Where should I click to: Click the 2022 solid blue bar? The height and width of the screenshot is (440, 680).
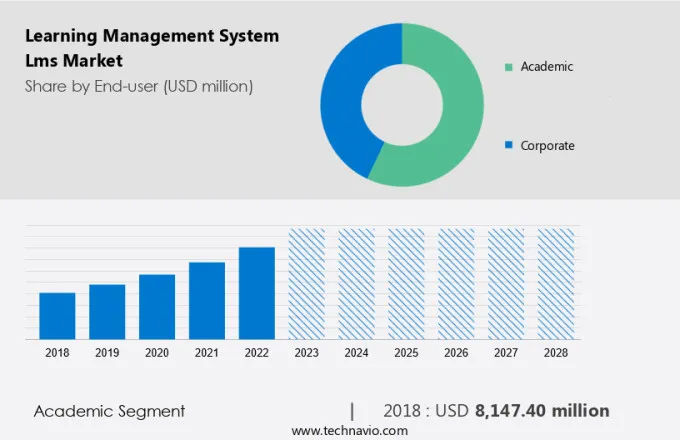click(257, 292)
